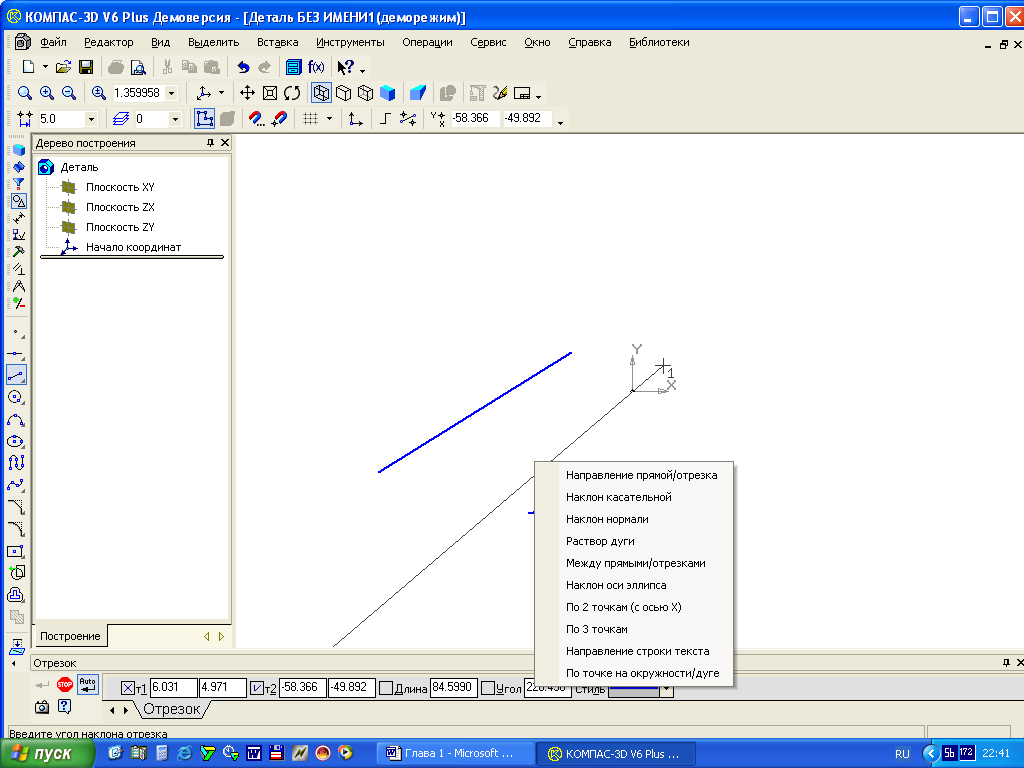Open the library manager icon

coord(293,67)
